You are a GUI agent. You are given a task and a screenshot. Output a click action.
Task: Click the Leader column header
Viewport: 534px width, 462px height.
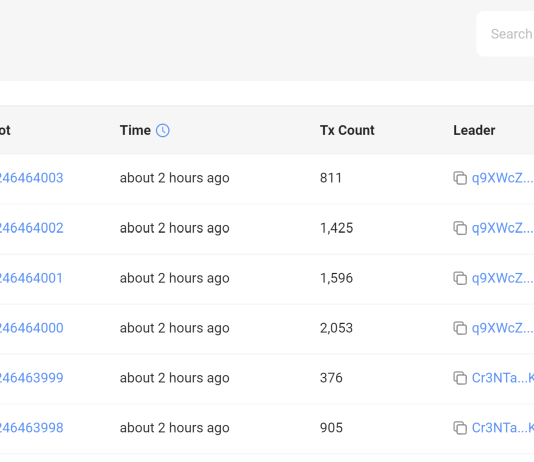[x=474, y=130]
